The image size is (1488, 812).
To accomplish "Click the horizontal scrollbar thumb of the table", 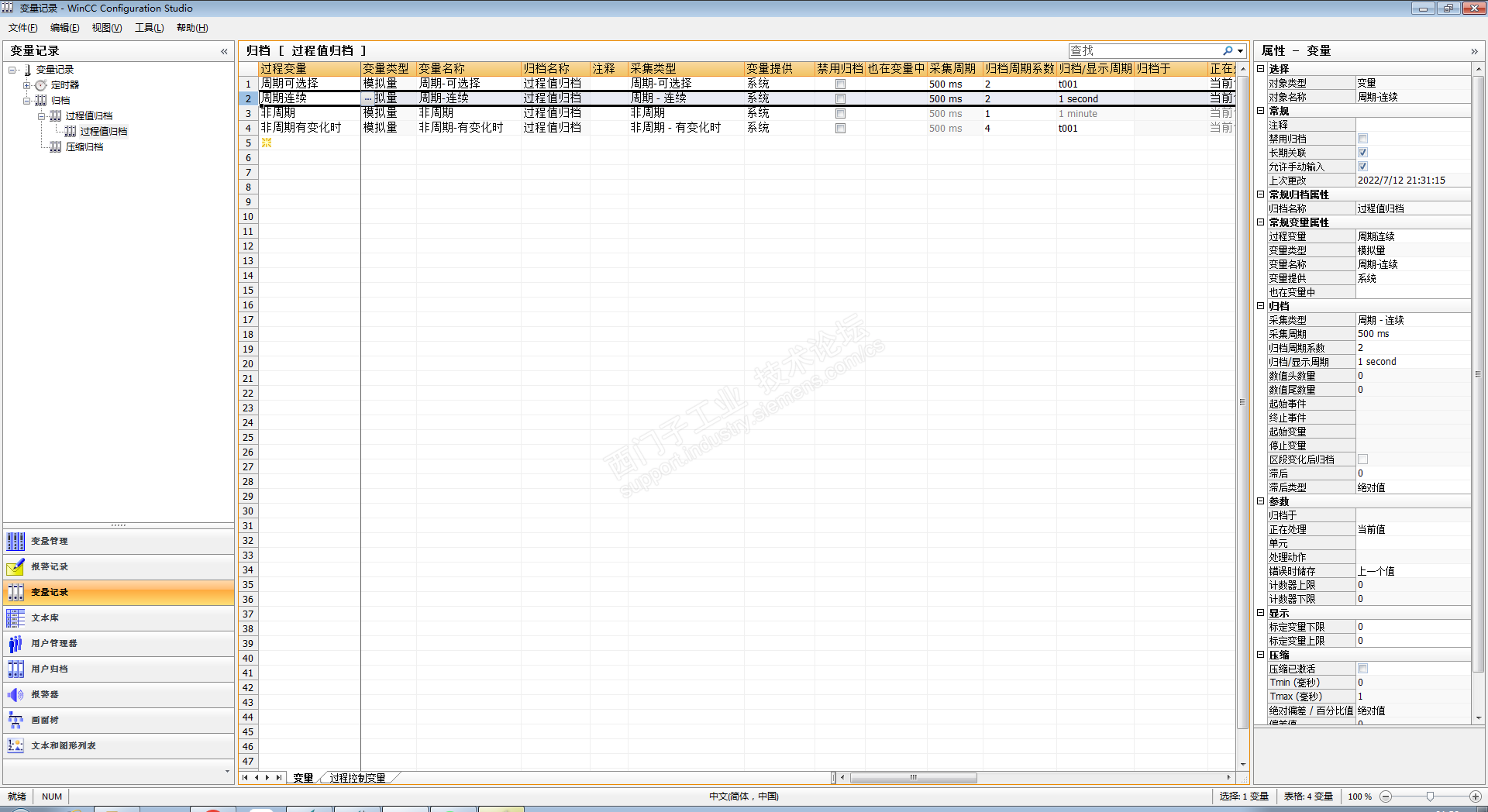I will pyautogui.click(x=913, y=777).
